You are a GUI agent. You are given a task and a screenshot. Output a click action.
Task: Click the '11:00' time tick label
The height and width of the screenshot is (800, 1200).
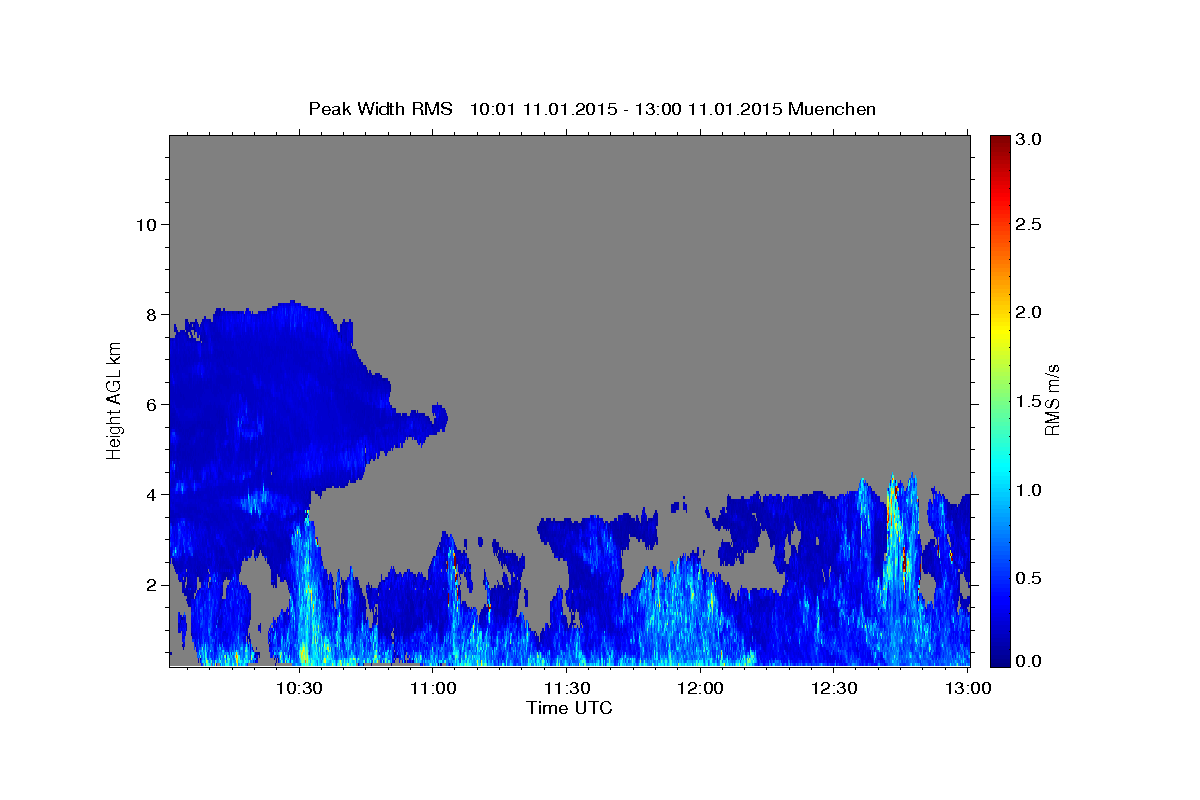pos(433,688)
